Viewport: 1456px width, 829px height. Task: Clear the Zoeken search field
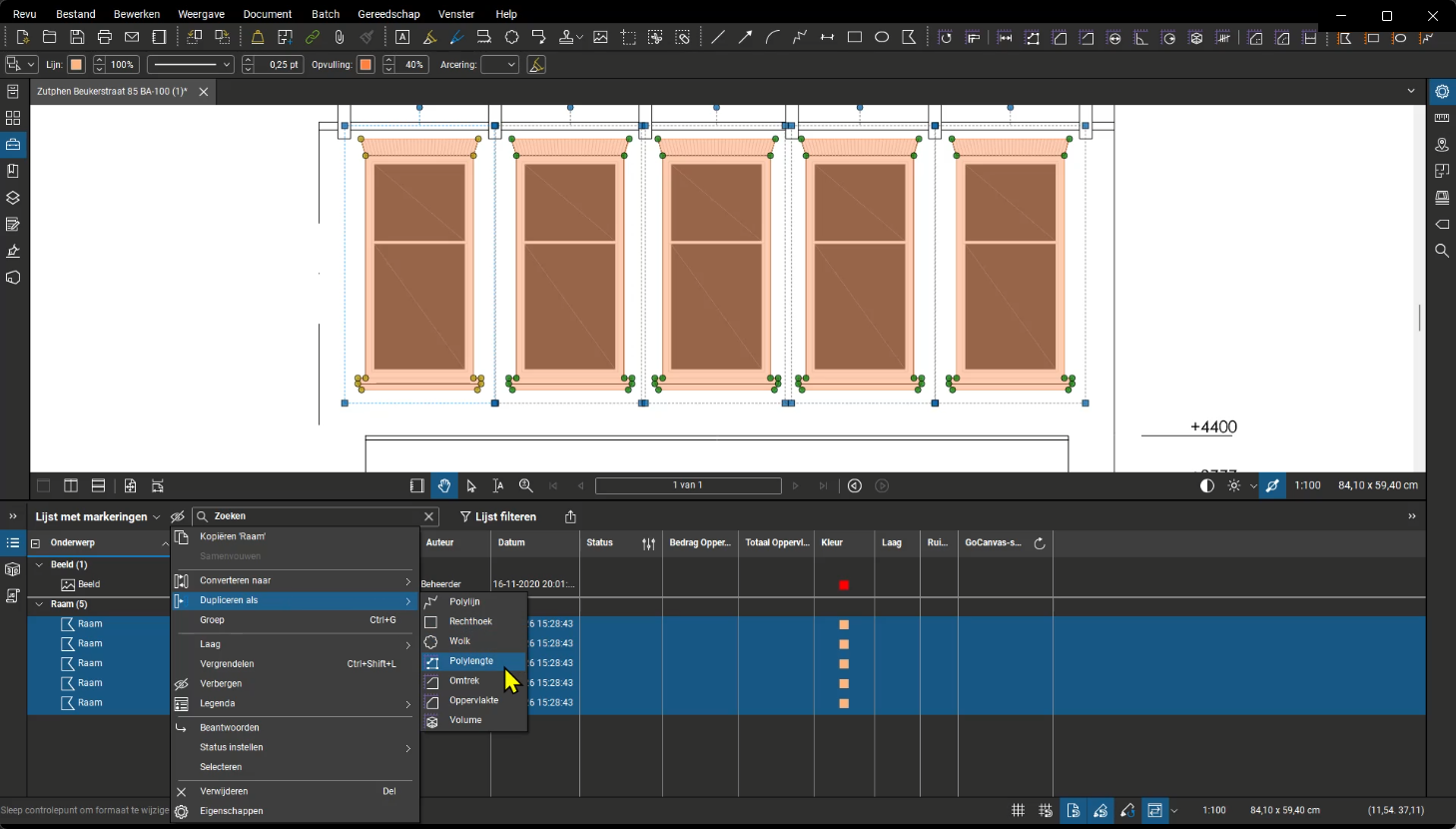(x=428, y=516)
